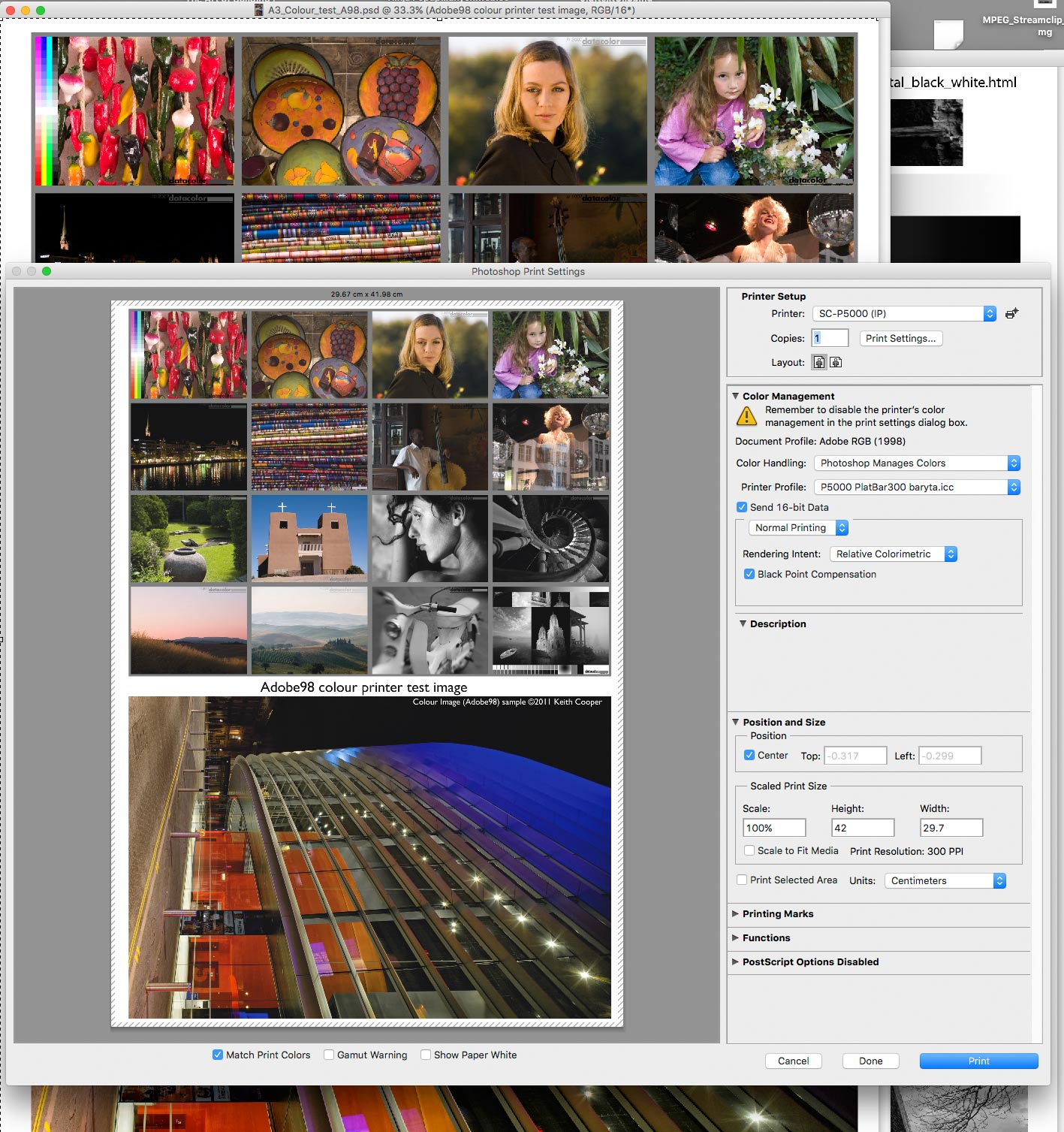Uncheck Match Print Colors
Image resolution: width=1064 pixels, height=1132 pixels.
coord(218,1055)
